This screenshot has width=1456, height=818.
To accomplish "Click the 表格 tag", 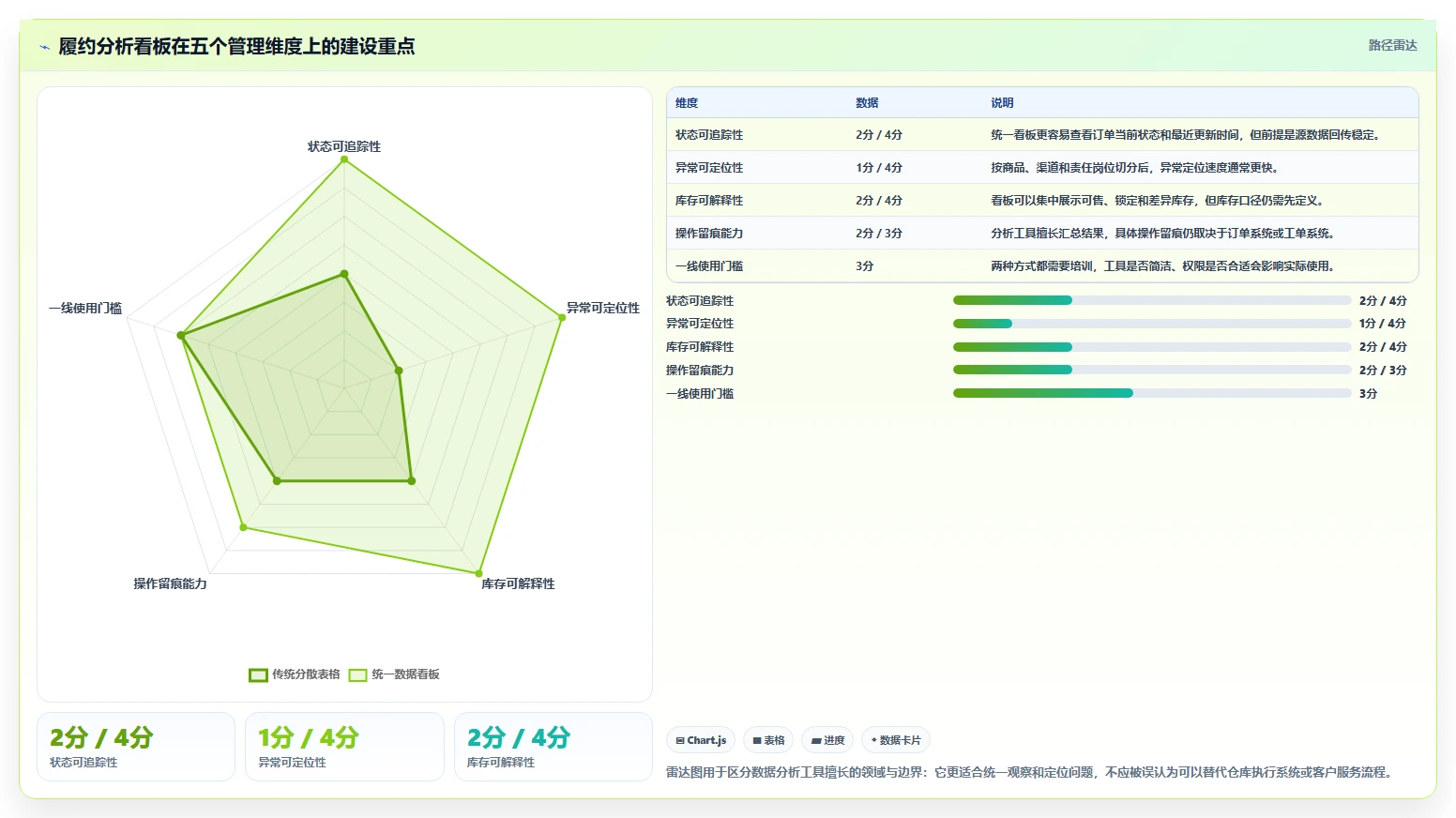I will tap(768, 740).
